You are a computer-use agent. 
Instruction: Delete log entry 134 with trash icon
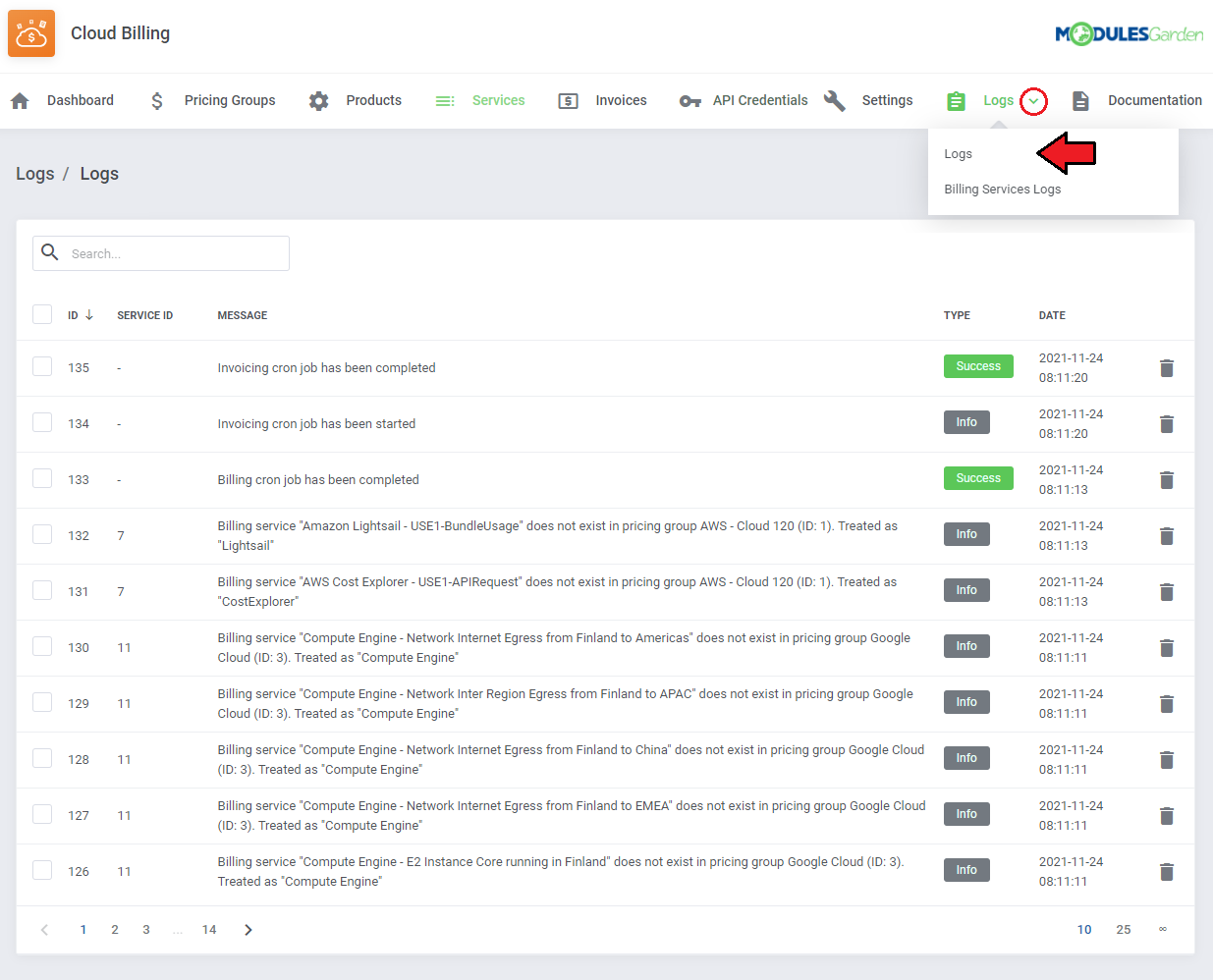[1167, 424]
